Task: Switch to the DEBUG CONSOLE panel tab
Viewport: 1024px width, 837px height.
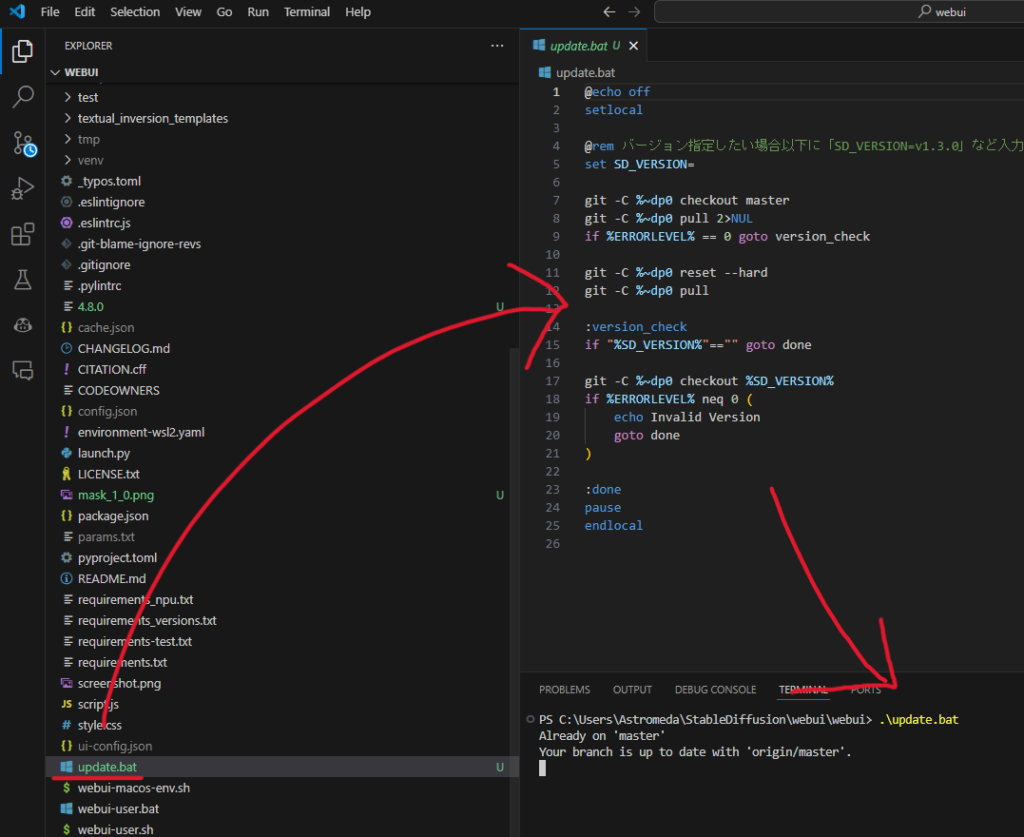Action: [715, 689]
